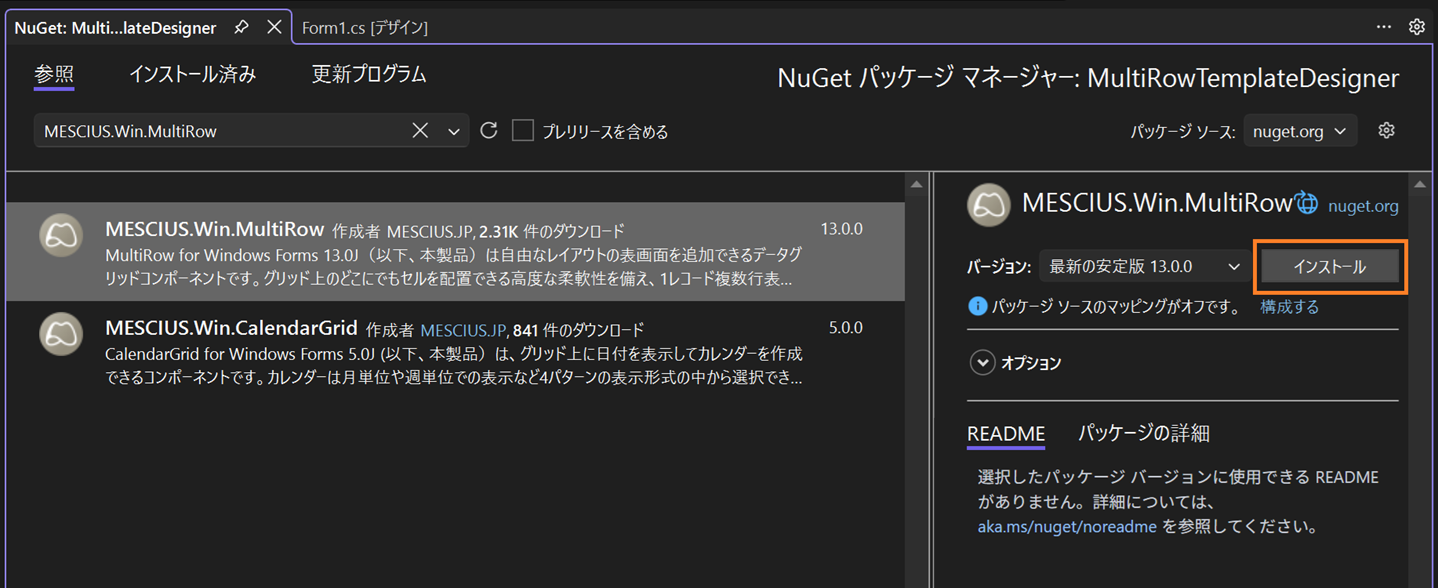Viewport: 1438px width, 588px height.
Task: Select the README tab
Action: pos(1006,434)
